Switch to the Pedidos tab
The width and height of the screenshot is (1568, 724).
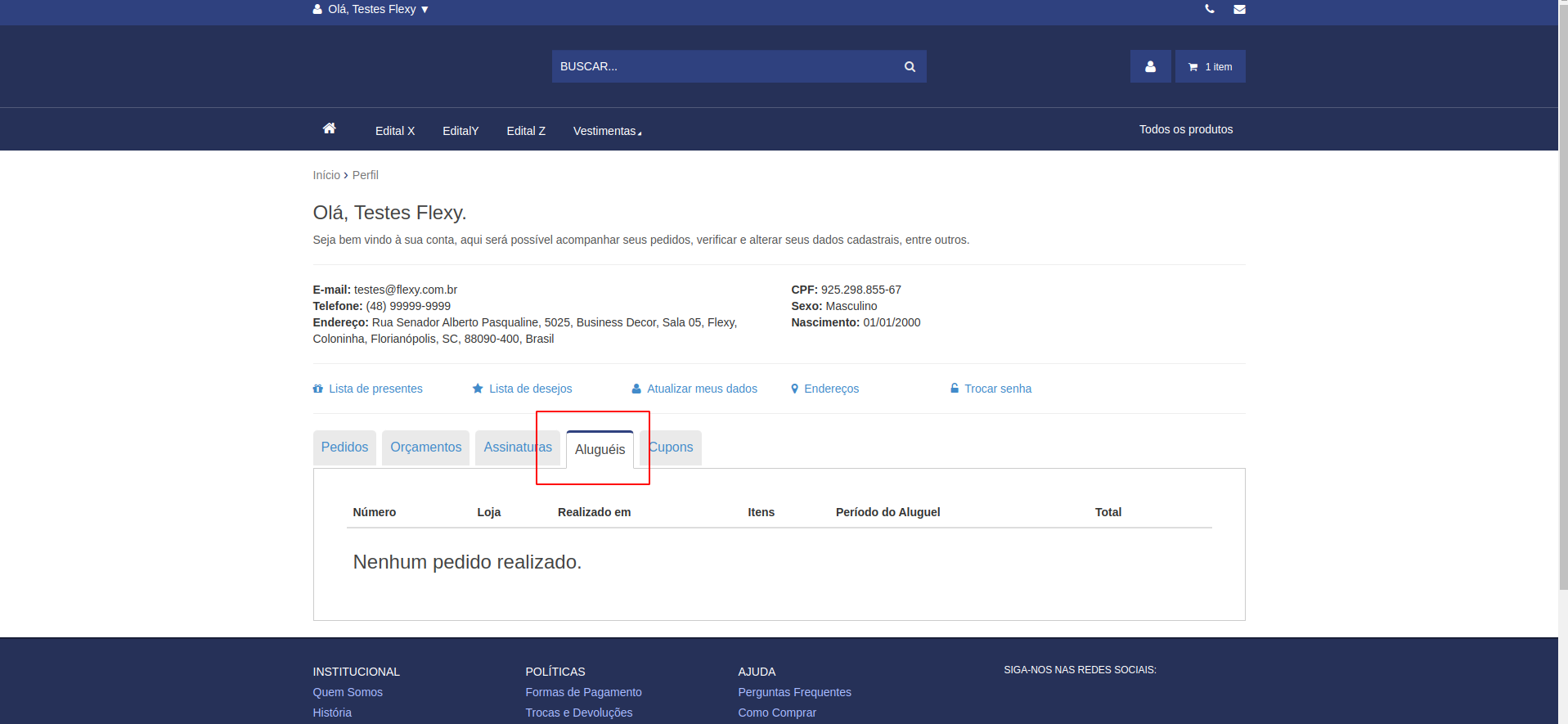click(x=344, y=447)
